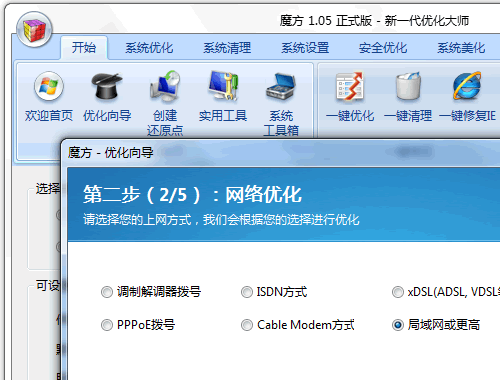This screenshot has height=380, width=500.
Task: Click the 魔方 1.05 正式版 main window title
Action: pos(374,21)
